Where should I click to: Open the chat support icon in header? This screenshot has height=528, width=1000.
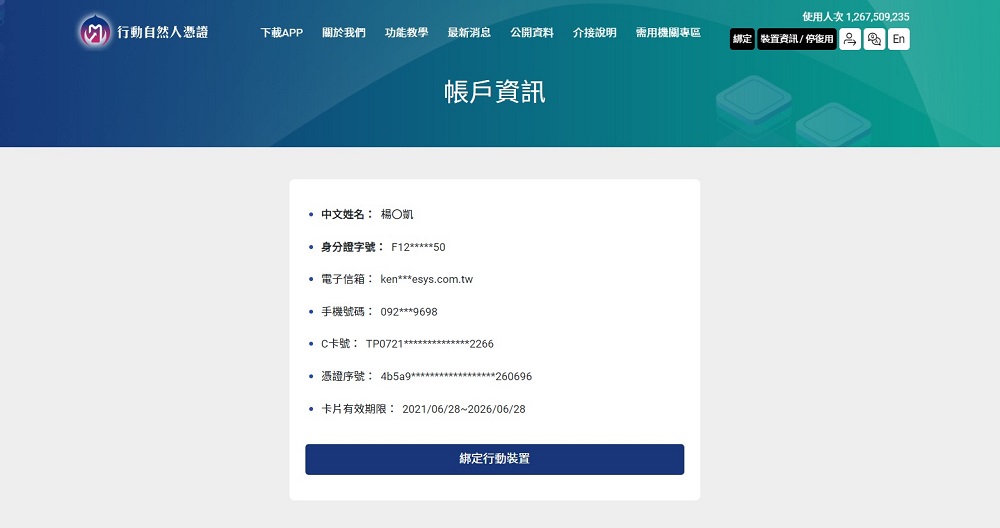pyautogui.click(x=874, y=39)
